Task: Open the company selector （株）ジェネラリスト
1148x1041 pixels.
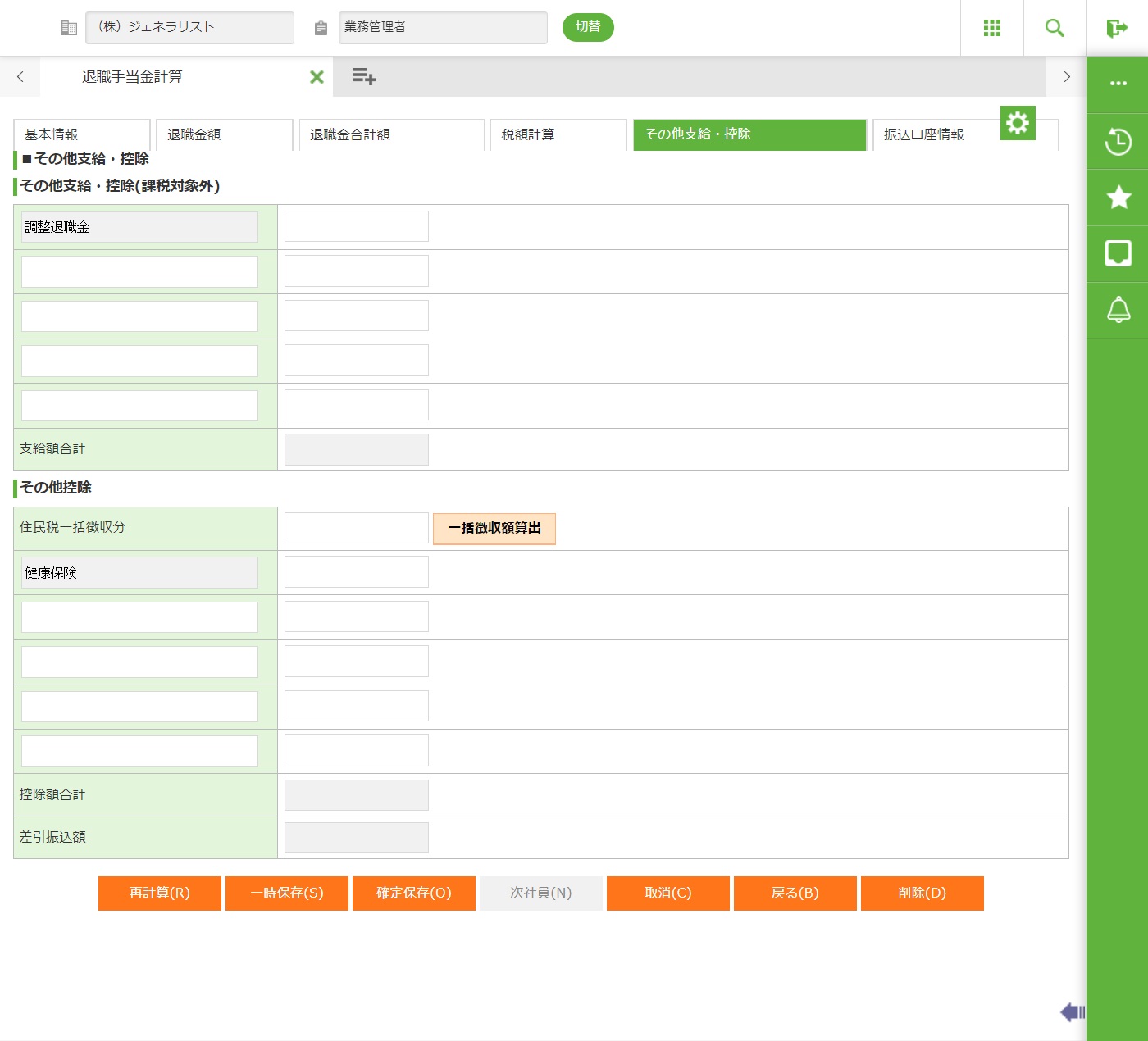Action: tap(189, 28)
